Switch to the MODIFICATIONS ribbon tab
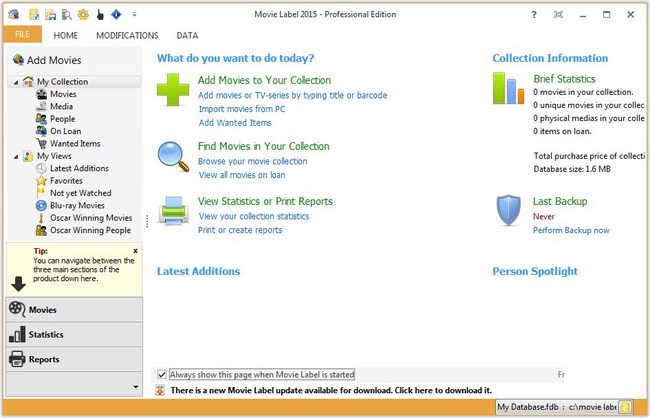The height and width of the screenshot is (418, 650). click(x=127, y=36)
